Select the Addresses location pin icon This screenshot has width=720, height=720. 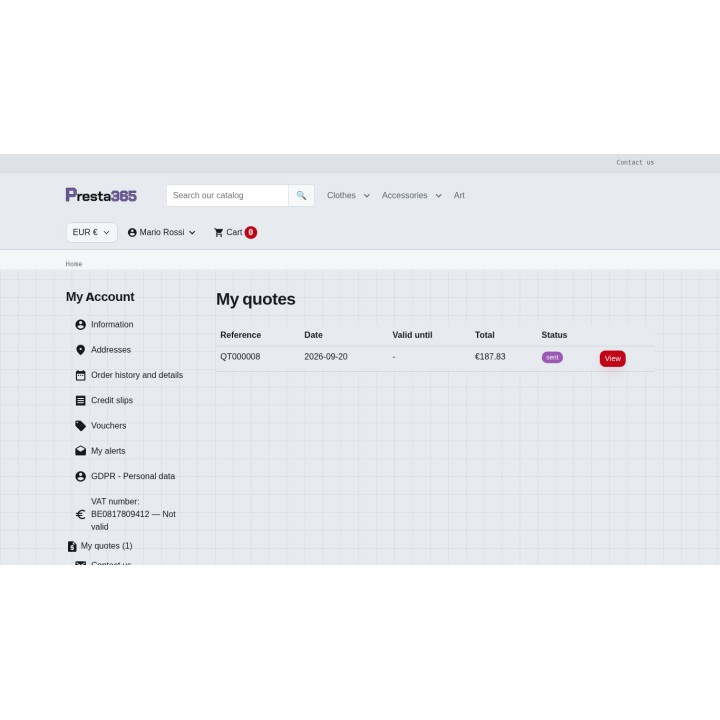[x=80, y=350]
